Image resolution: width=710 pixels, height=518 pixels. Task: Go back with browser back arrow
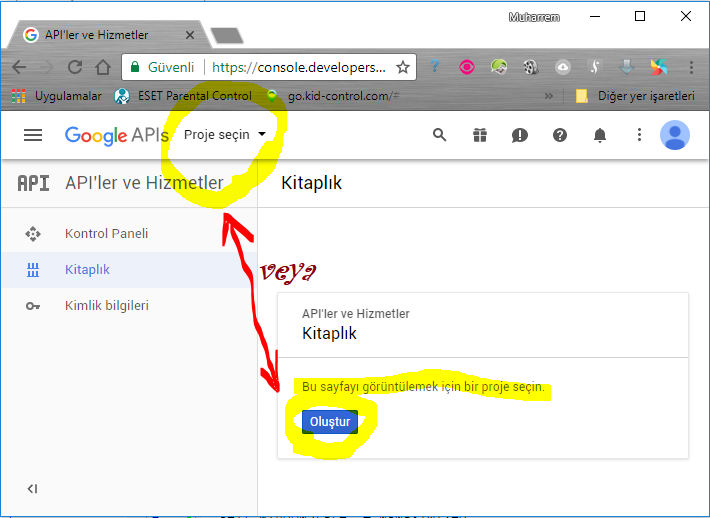pyautogui.click(x=19, y=67)
